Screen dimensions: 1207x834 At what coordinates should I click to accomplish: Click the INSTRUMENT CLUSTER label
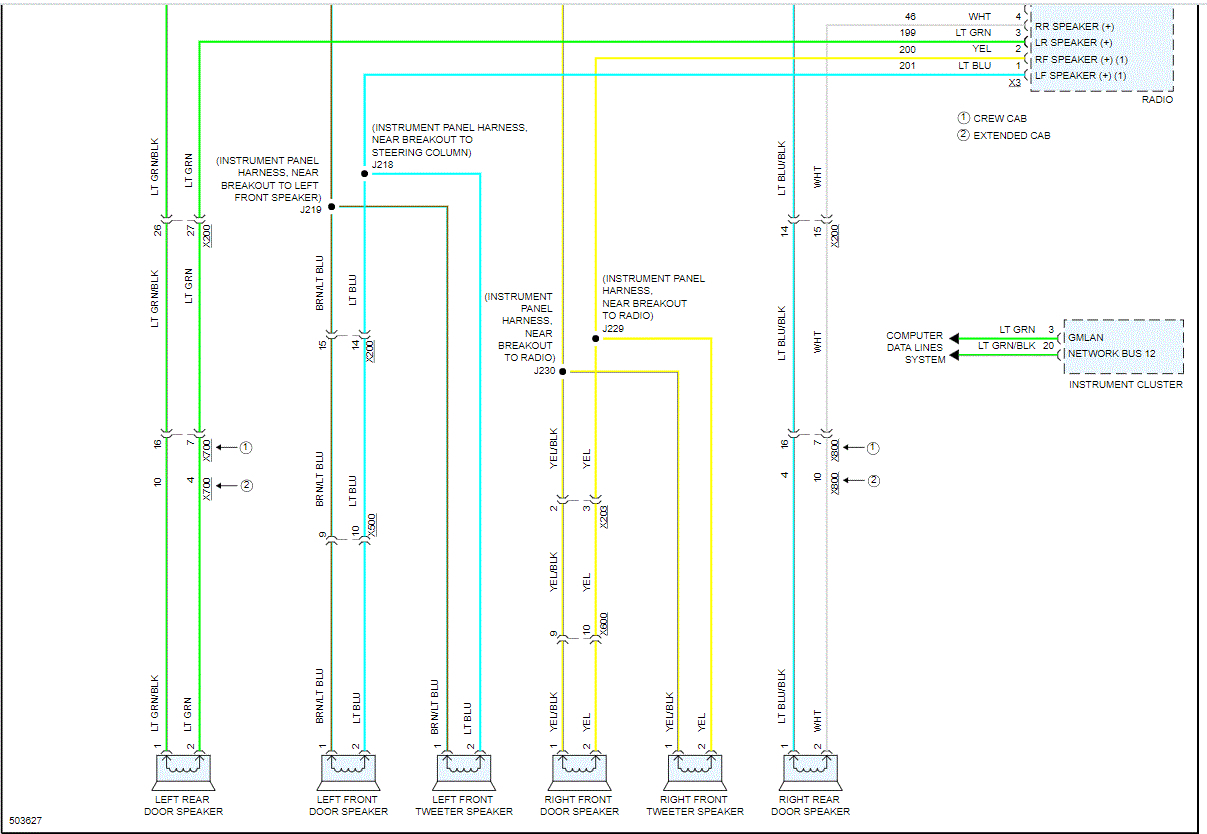point(1125,384)
